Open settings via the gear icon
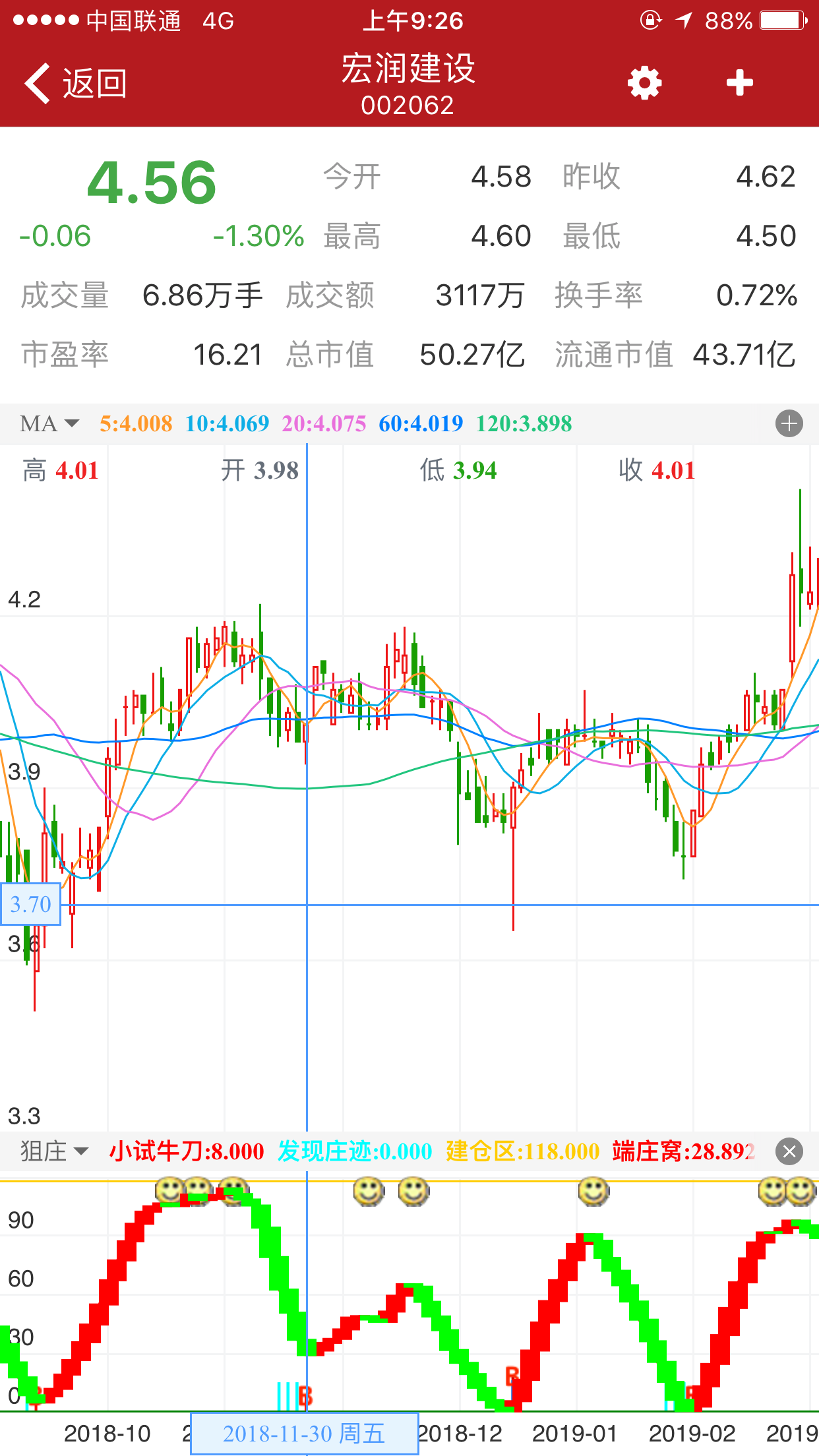Image resolution: width=819 pixels, height=1456 pixels. (644, 84)
